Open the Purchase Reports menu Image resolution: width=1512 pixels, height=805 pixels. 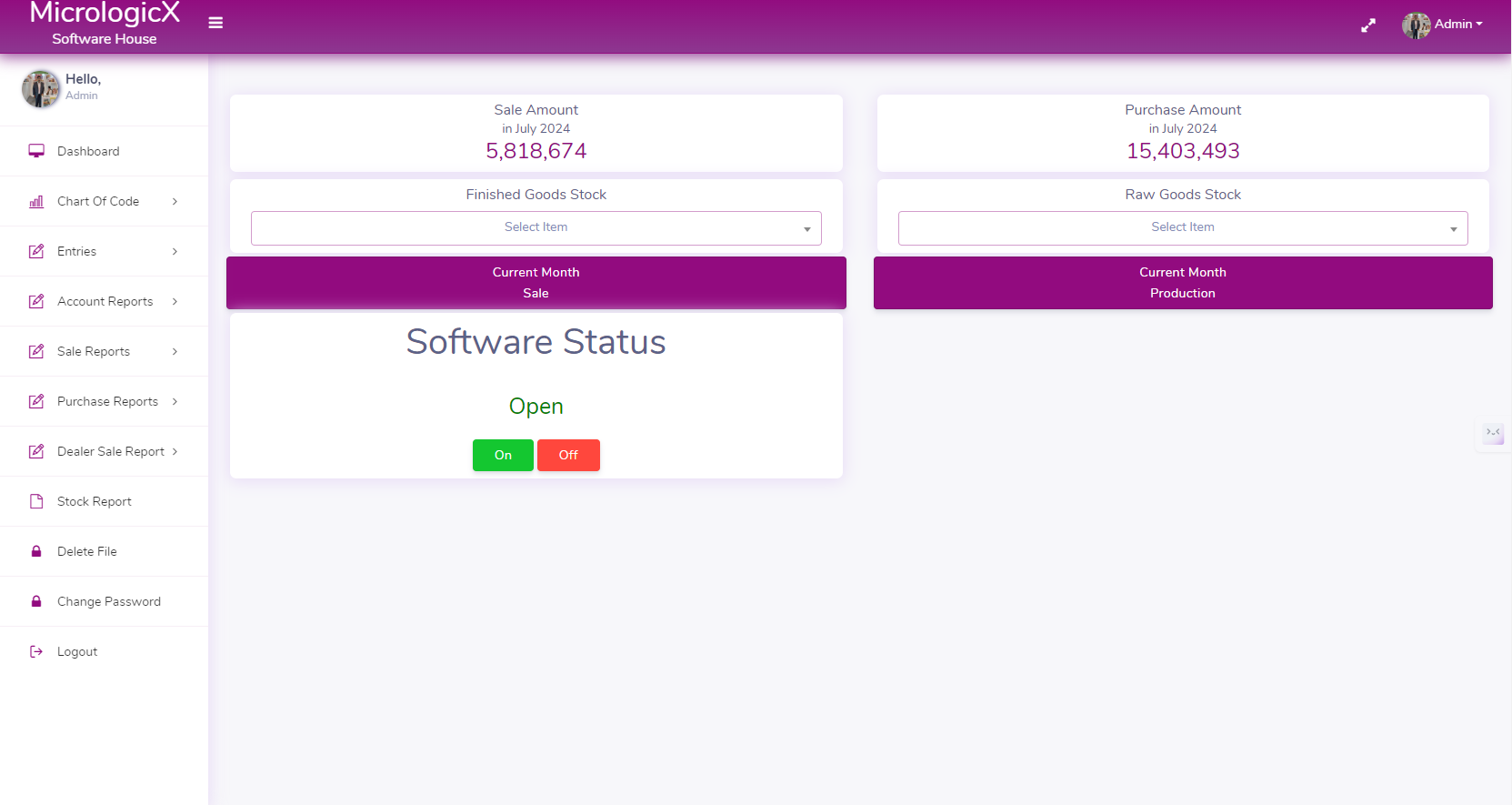(107, 401)
